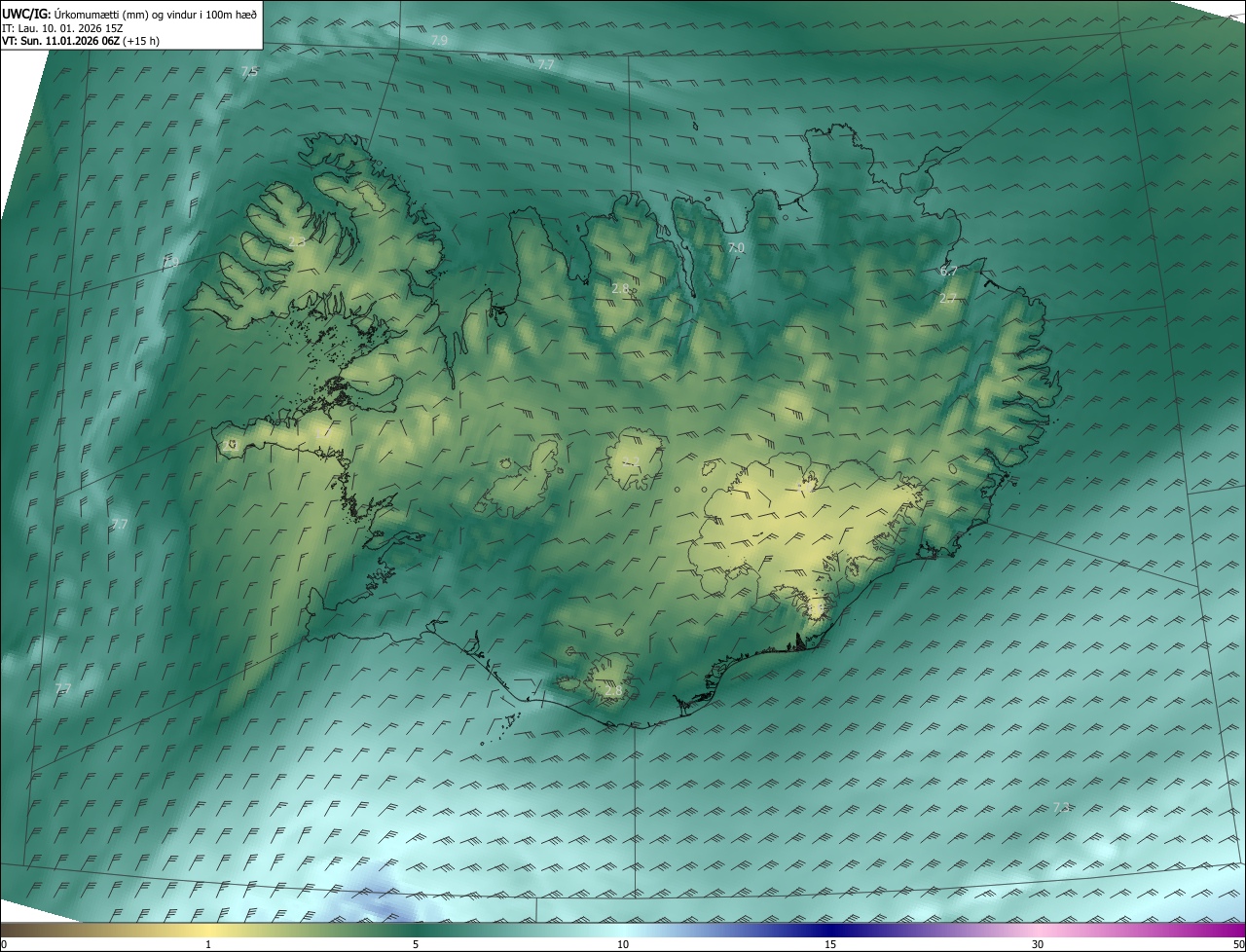The height and width of the screenshot is (952, 1246).
Task: Select the '2.7' value label on the map
Action: point(947,298)
